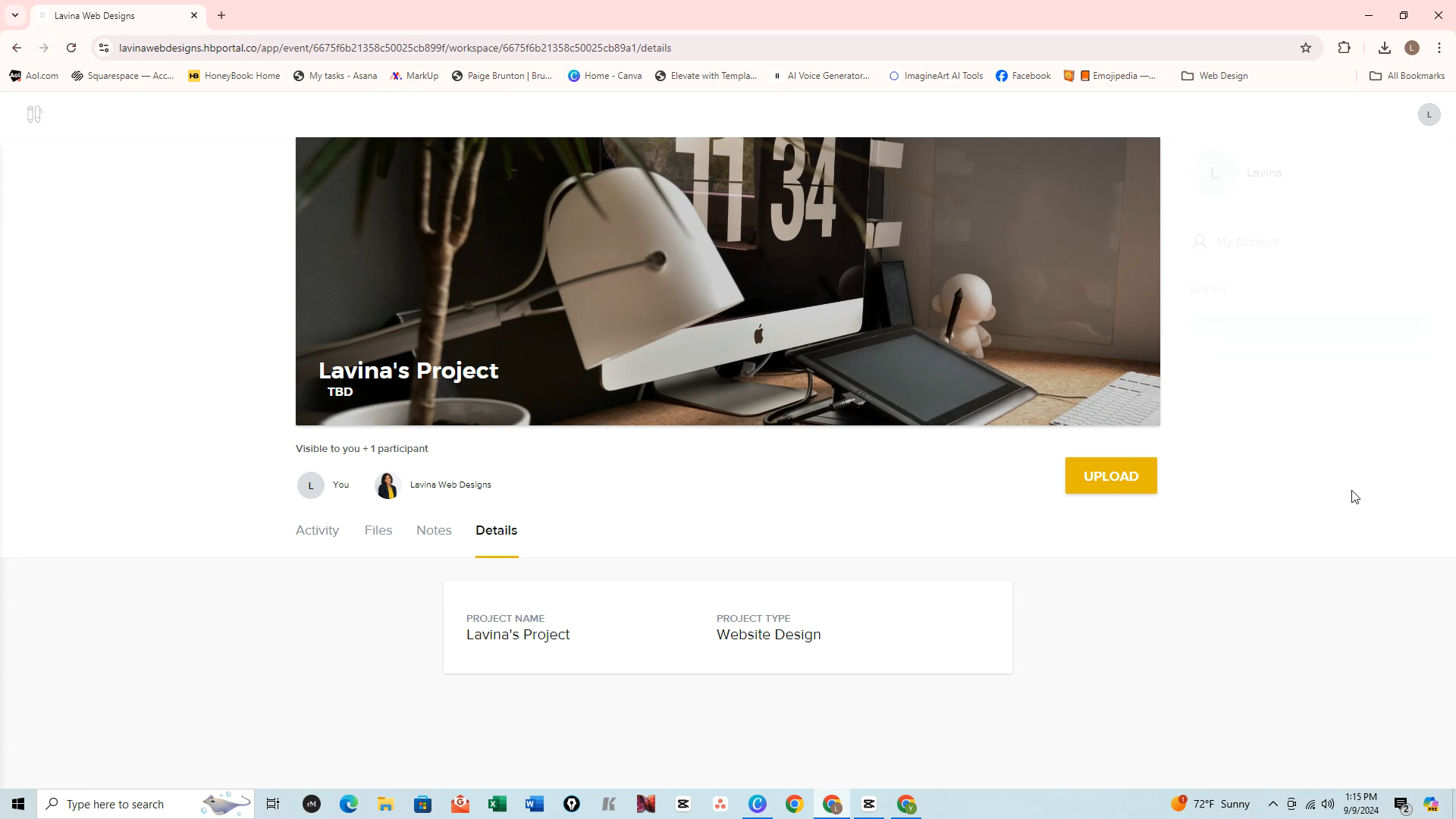
Task: Go back with the browser back arrow
Action: pos(17,48)
